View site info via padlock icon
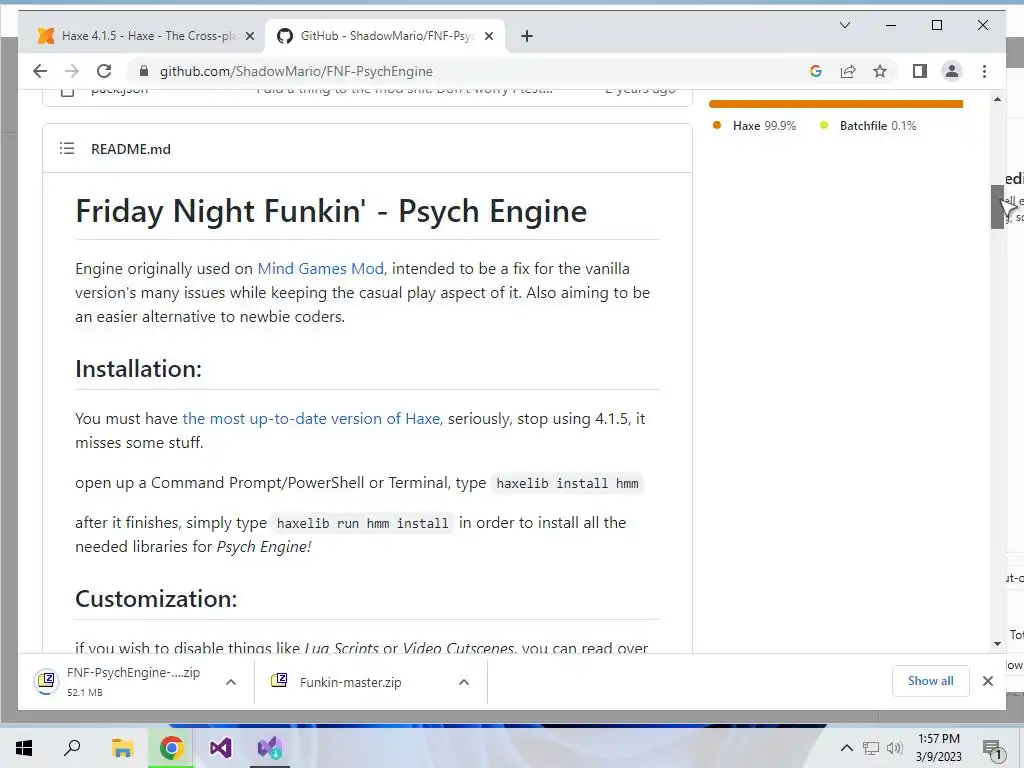This screenshot has height=768, width=1024. (x=144, y=71)
